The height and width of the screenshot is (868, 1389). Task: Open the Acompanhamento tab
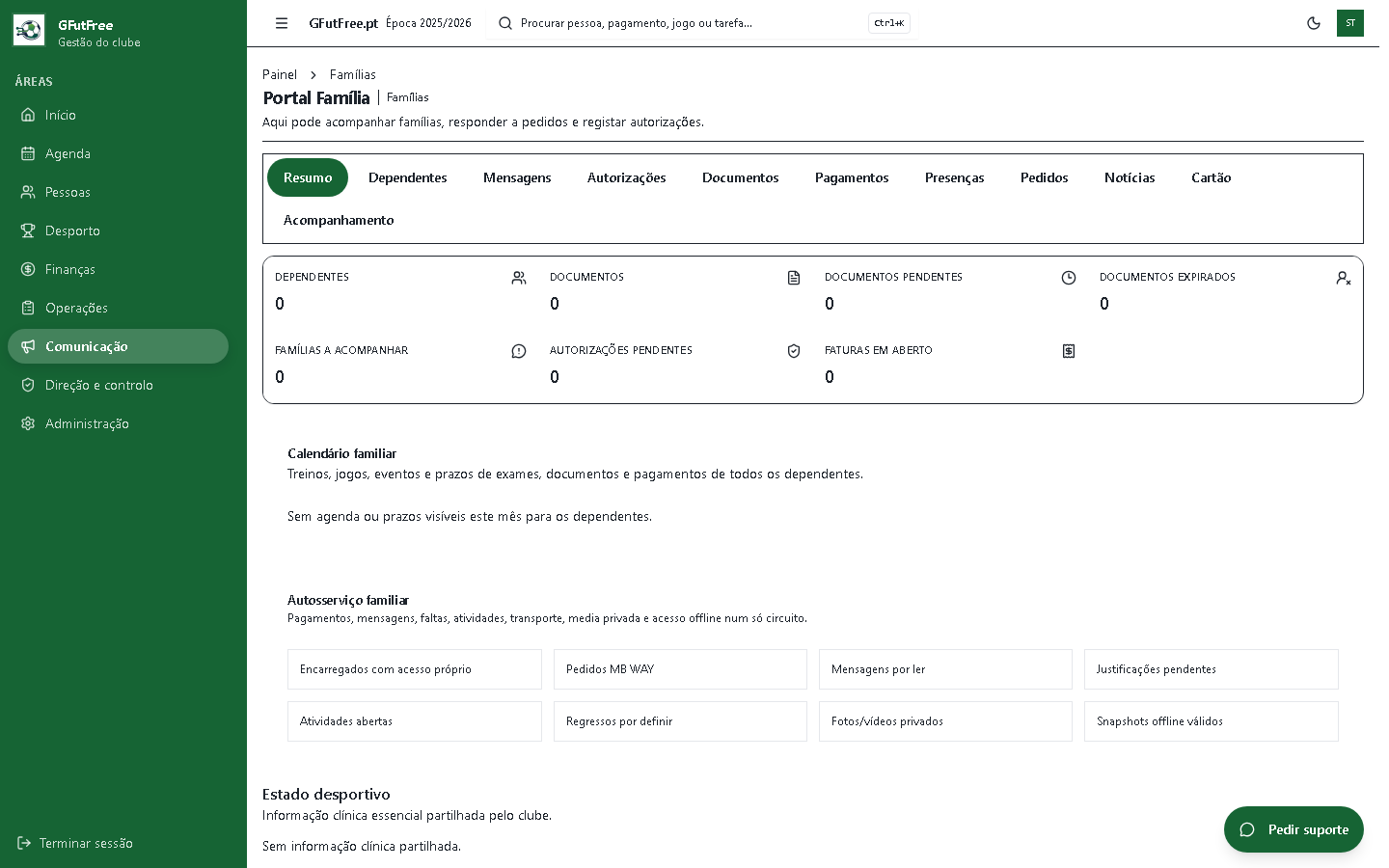click(x=339, y=220)
